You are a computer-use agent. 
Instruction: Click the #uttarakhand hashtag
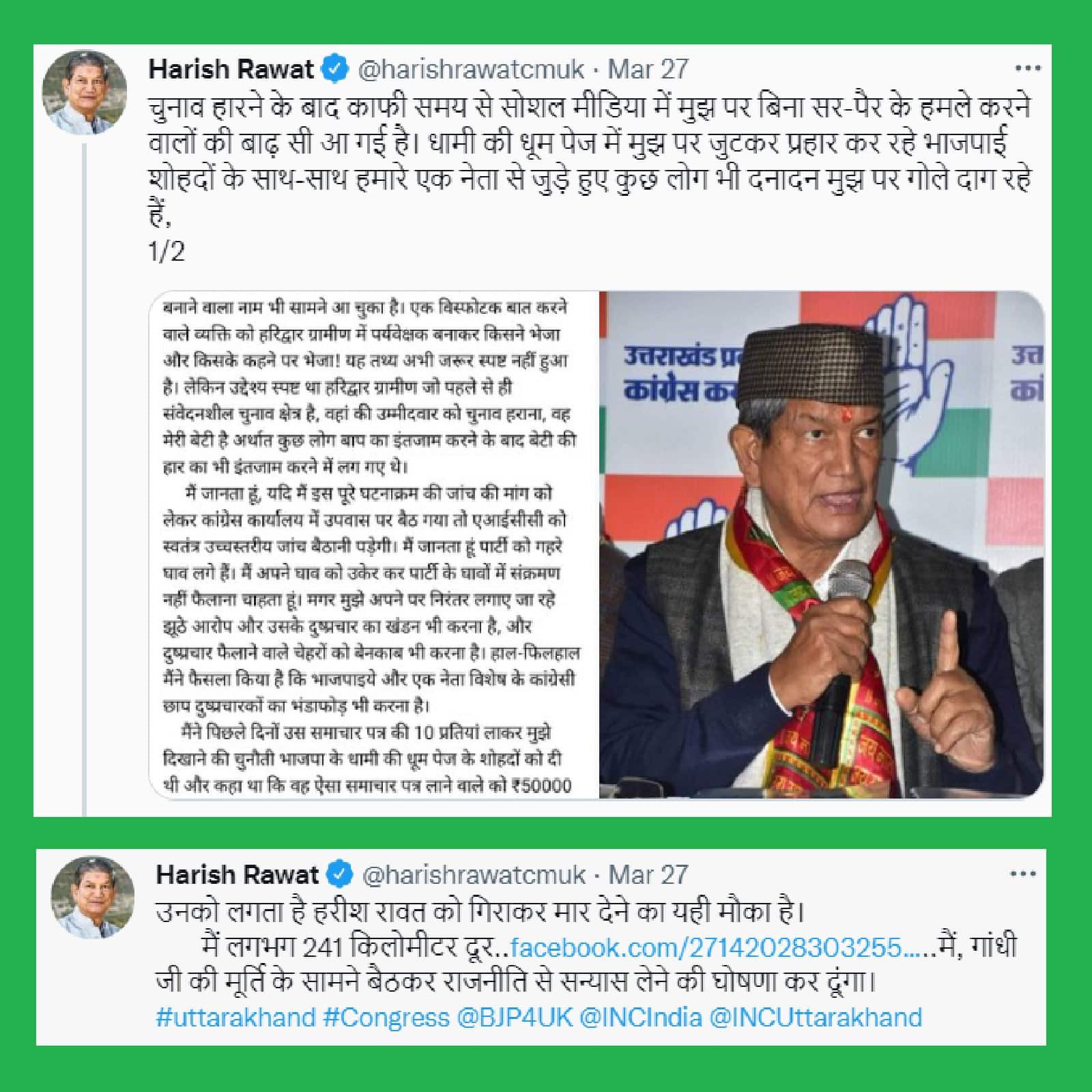click(235, 1017)
